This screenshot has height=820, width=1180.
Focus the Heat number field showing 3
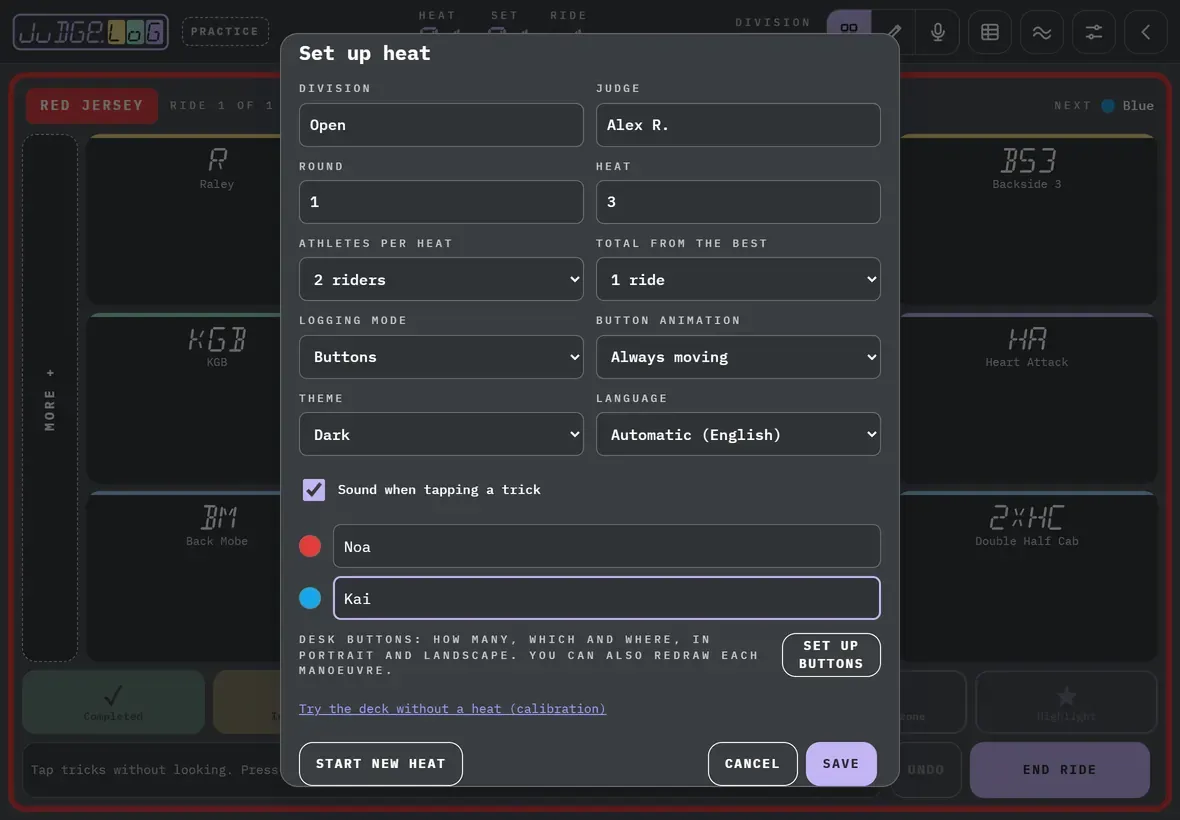pyautogui.click(x=738, y=202)
